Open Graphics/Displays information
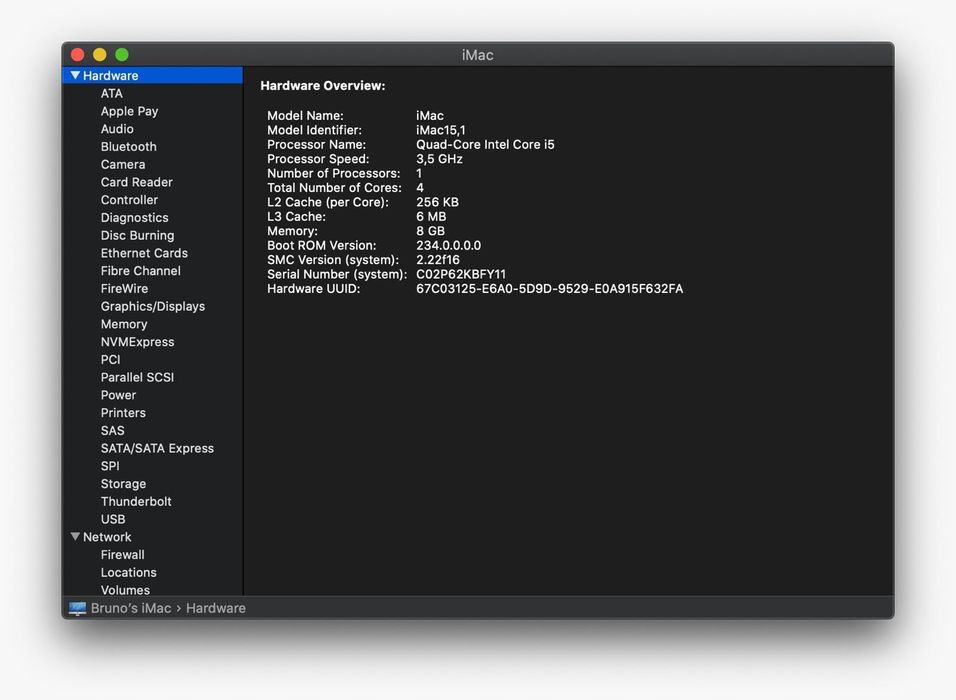This screenshot has height=700, width=956. [x=153, y=306]
